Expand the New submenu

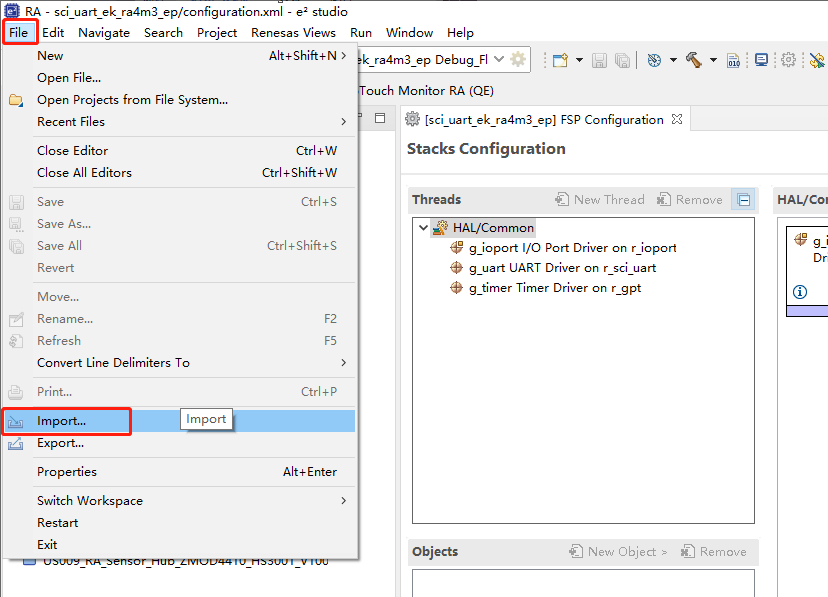coord(180,56)
